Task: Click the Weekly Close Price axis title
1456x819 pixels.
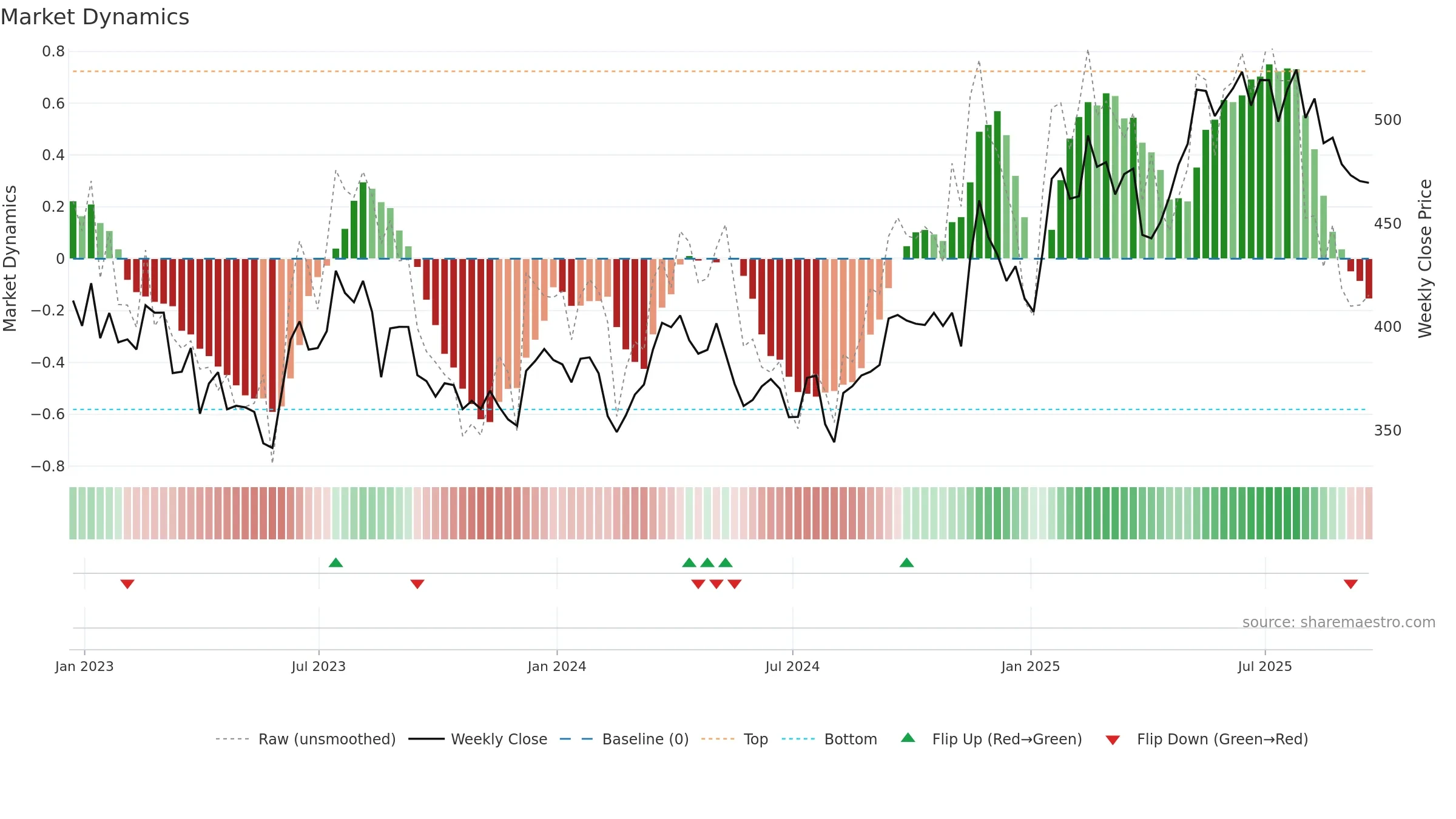Action: click(1425, 258)
